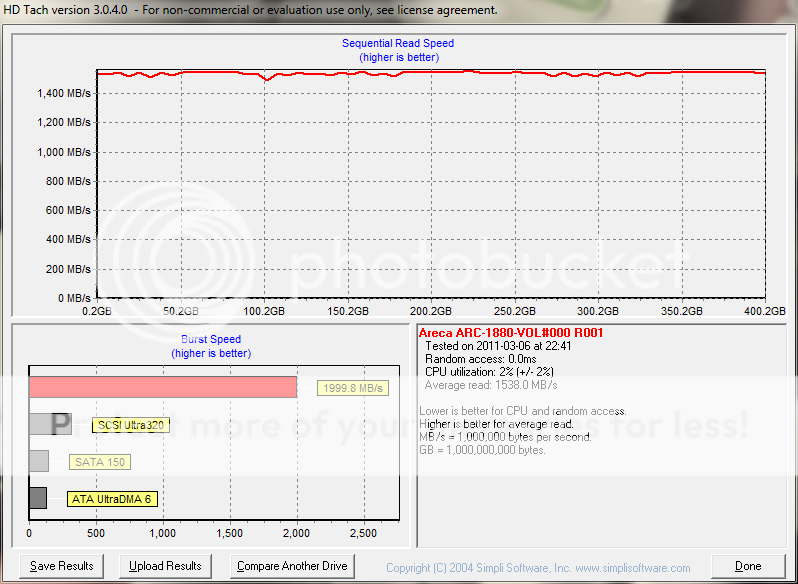Viewport: 798px width, 584px height.
Task: Click MB/s = 1,000,000 bytes per second
Action: 505,437
